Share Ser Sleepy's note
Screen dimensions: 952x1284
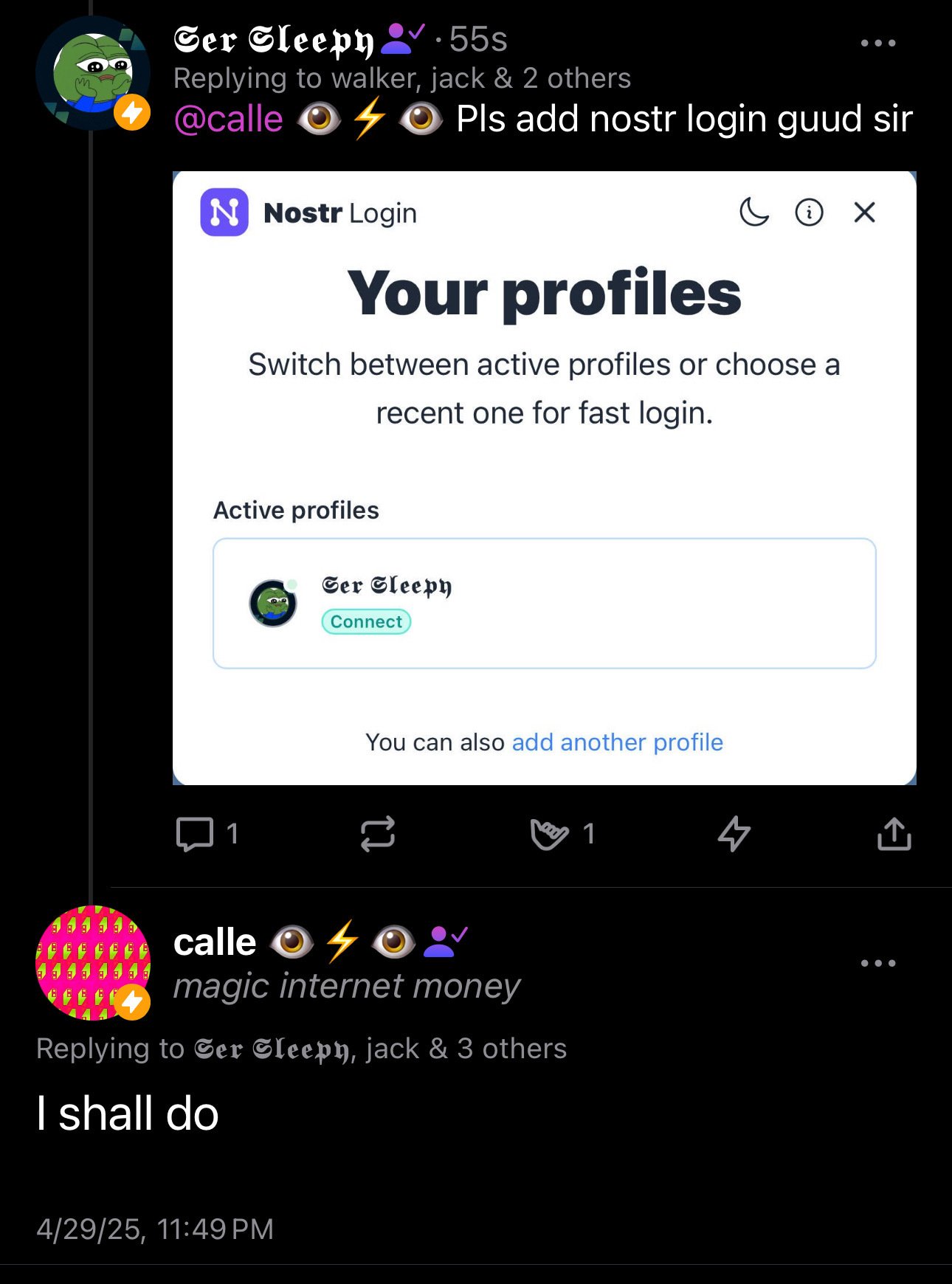894,835
